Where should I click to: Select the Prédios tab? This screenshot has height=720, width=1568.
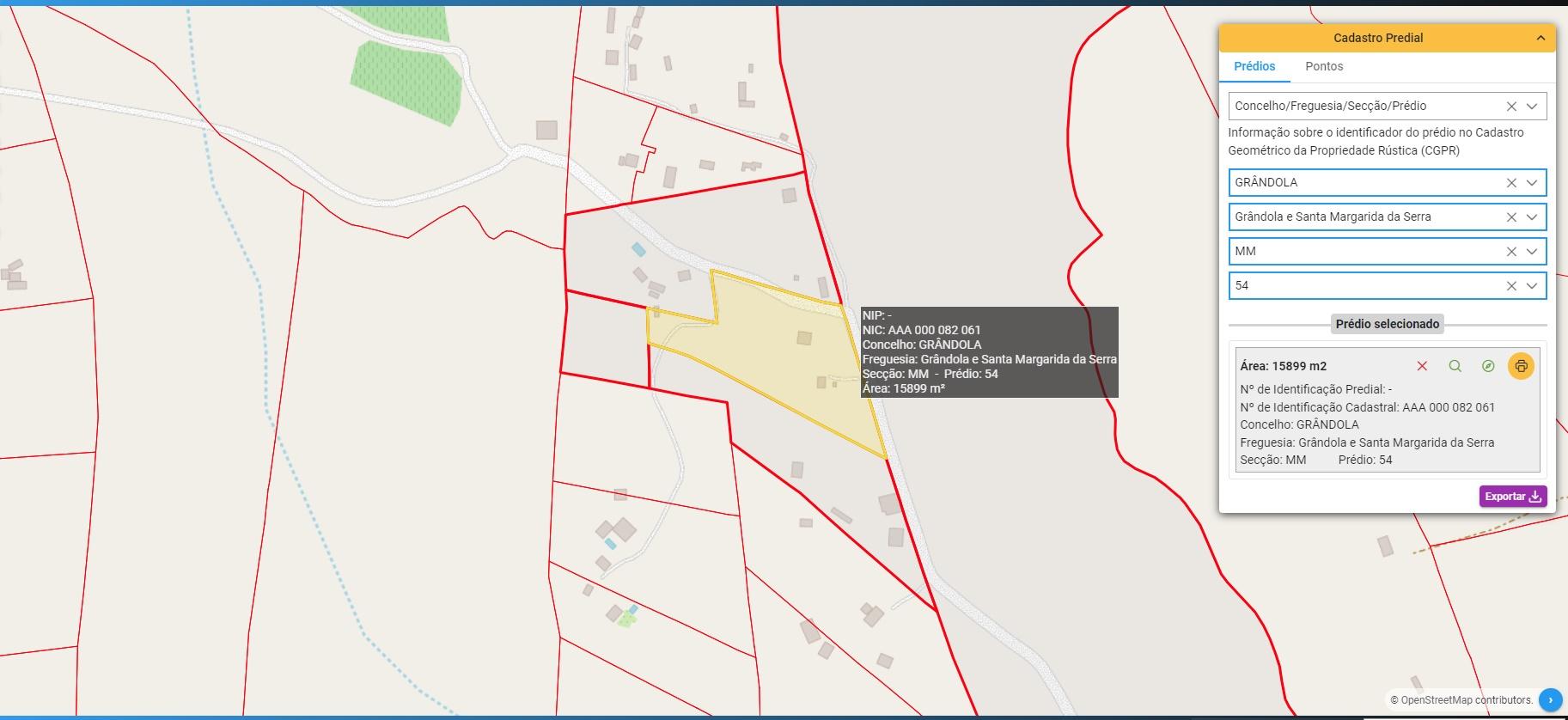[1254, 66]
